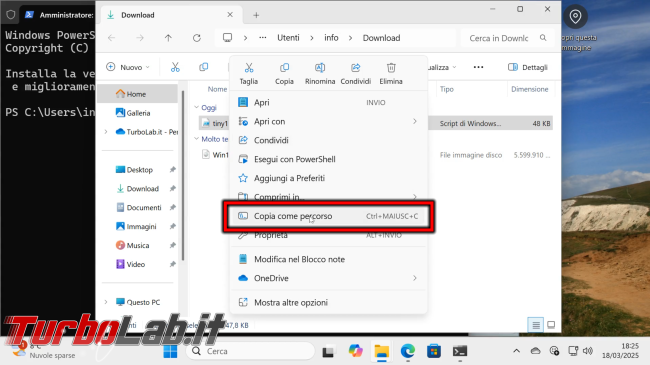Open Microsoft Edge from the taskbar
Viewport: 650px width, 365px height.
(408, 351)
